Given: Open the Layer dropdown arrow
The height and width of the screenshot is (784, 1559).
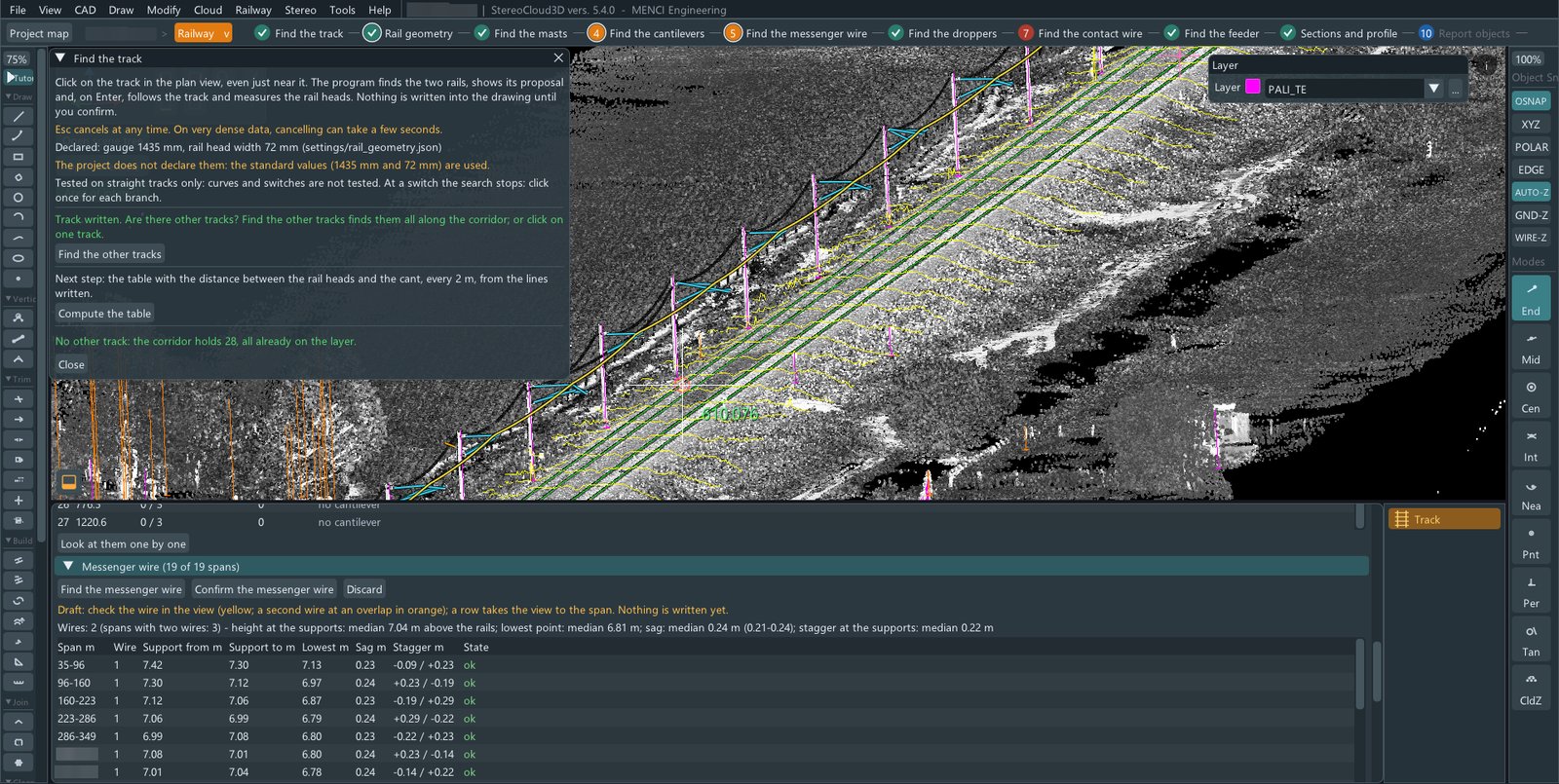Looking at the screenshot, I should pyautogui.click(x=1433, y=89).
